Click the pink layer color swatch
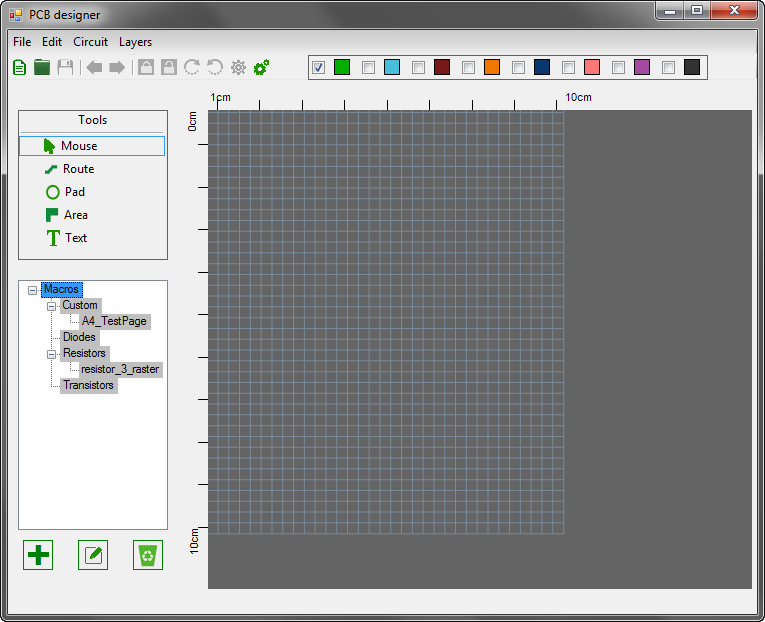The width and height of the screenshot is (765, 622). coord(592,67)
